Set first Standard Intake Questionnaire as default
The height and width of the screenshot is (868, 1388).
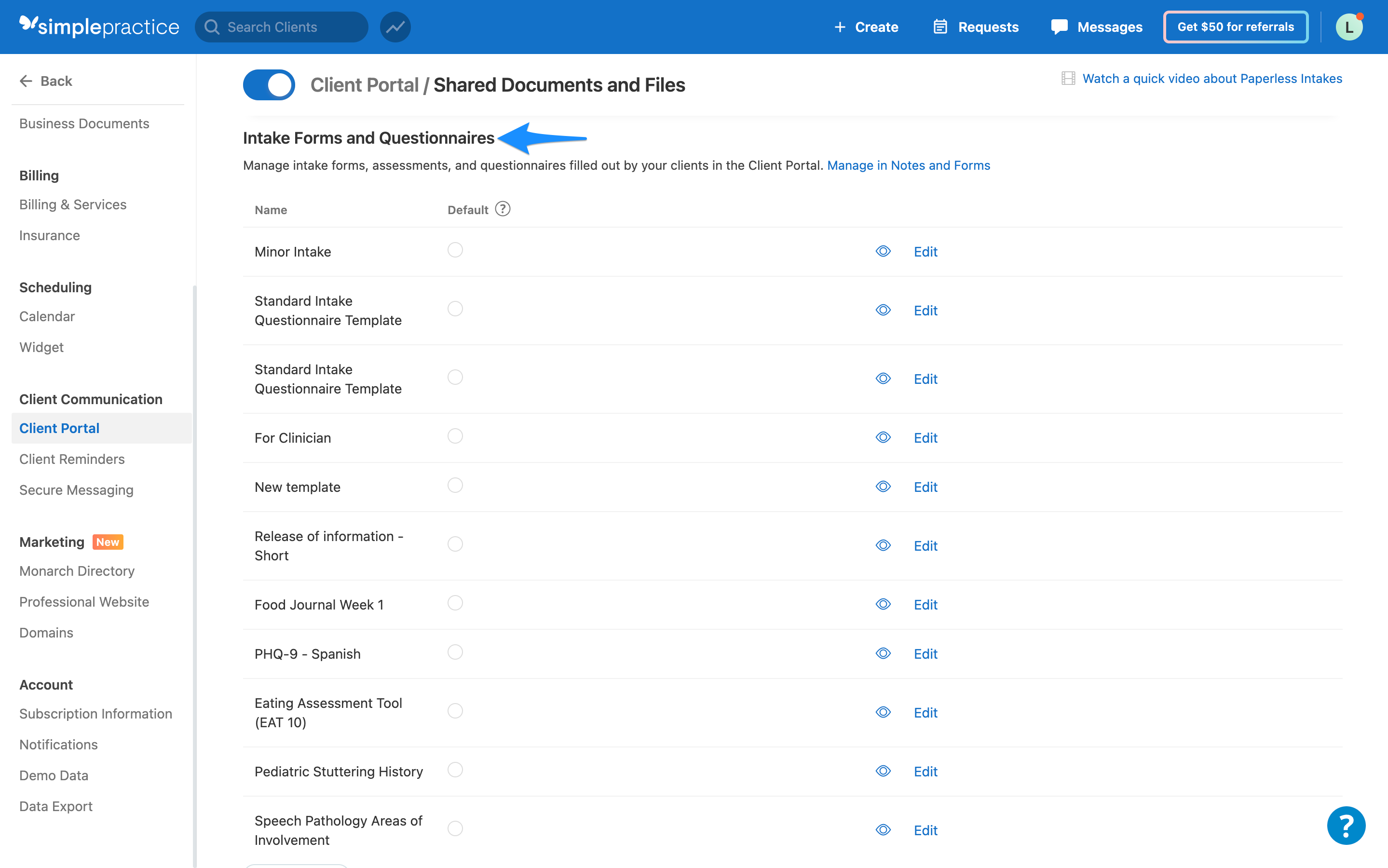[x=455, y=309]
